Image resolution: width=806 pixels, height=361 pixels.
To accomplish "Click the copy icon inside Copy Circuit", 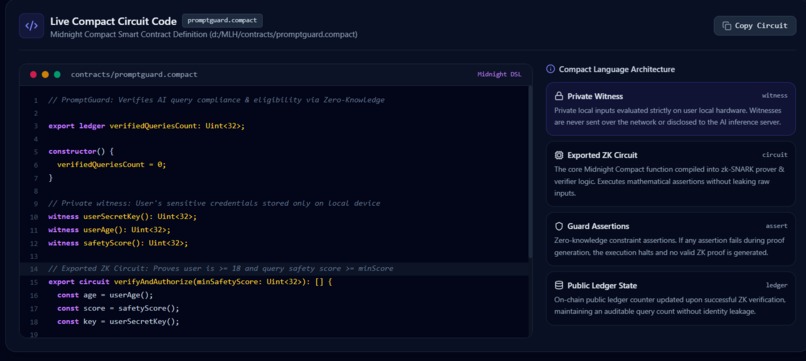I will coord(726,26).
